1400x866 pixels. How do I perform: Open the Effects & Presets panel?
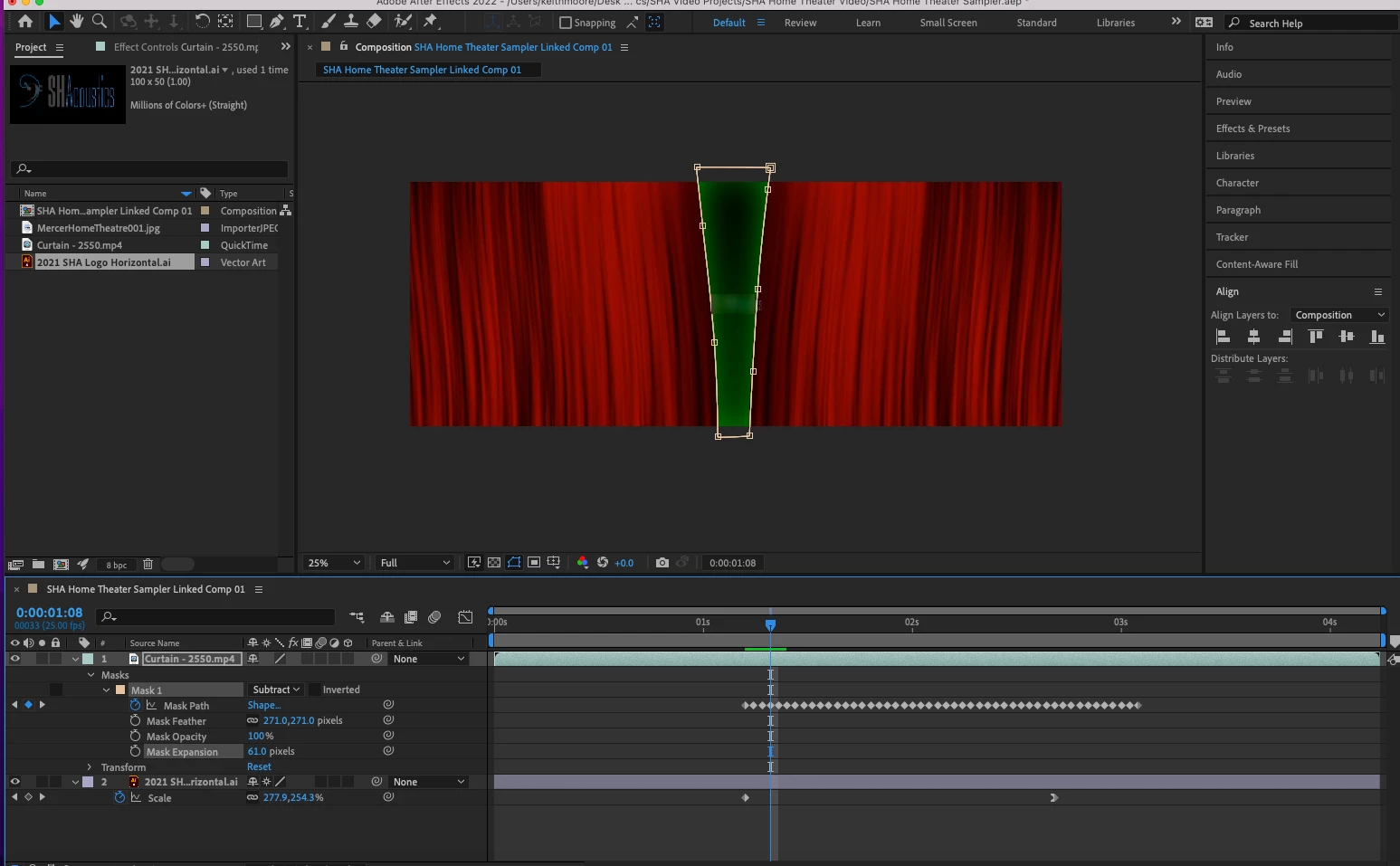click(x=1252, y=128)
